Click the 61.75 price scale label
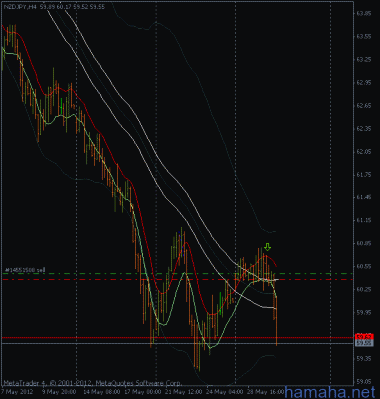Image resolution: width=380 pixels, height=399 pixels. coord(364,175)
